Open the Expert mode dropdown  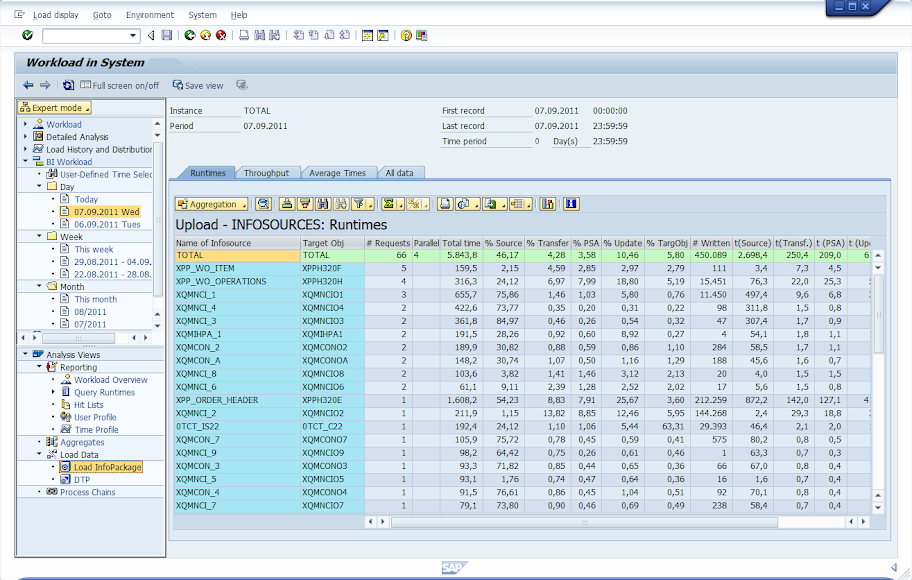55,108
